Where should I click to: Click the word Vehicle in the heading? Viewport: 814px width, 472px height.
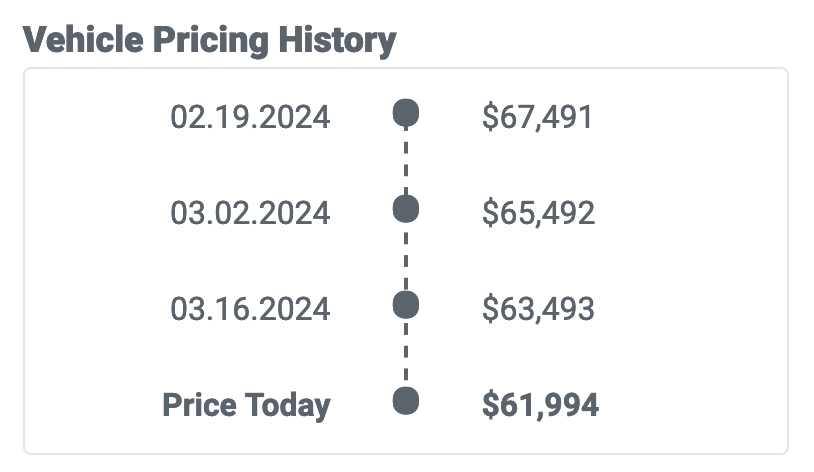pos(83,39)
